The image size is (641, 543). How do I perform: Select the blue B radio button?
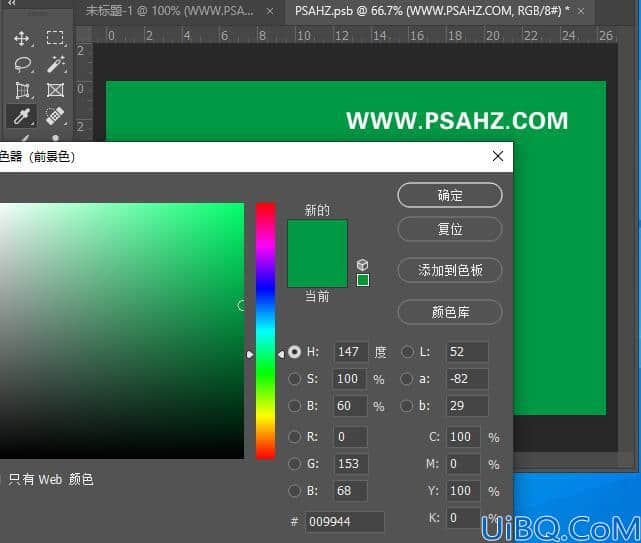pos(294,491)
